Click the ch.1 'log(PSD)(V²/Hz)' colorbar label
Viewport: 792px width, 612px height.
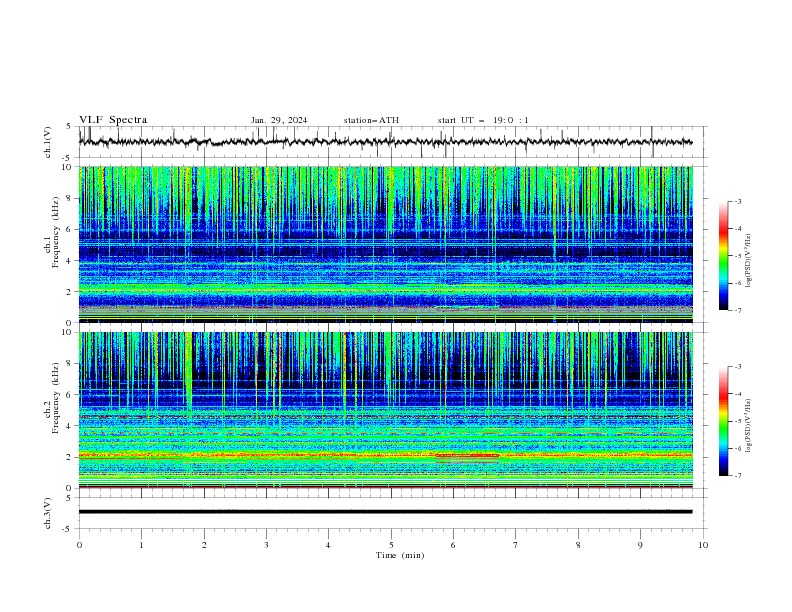[748, 261]
